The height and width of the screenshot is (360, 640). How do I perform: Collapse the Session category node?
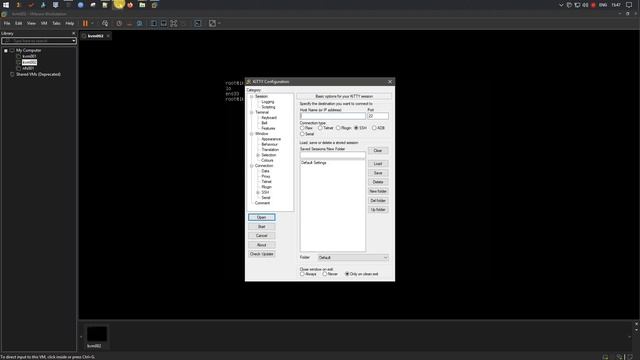pyautogui.click(x=252, y=97)
